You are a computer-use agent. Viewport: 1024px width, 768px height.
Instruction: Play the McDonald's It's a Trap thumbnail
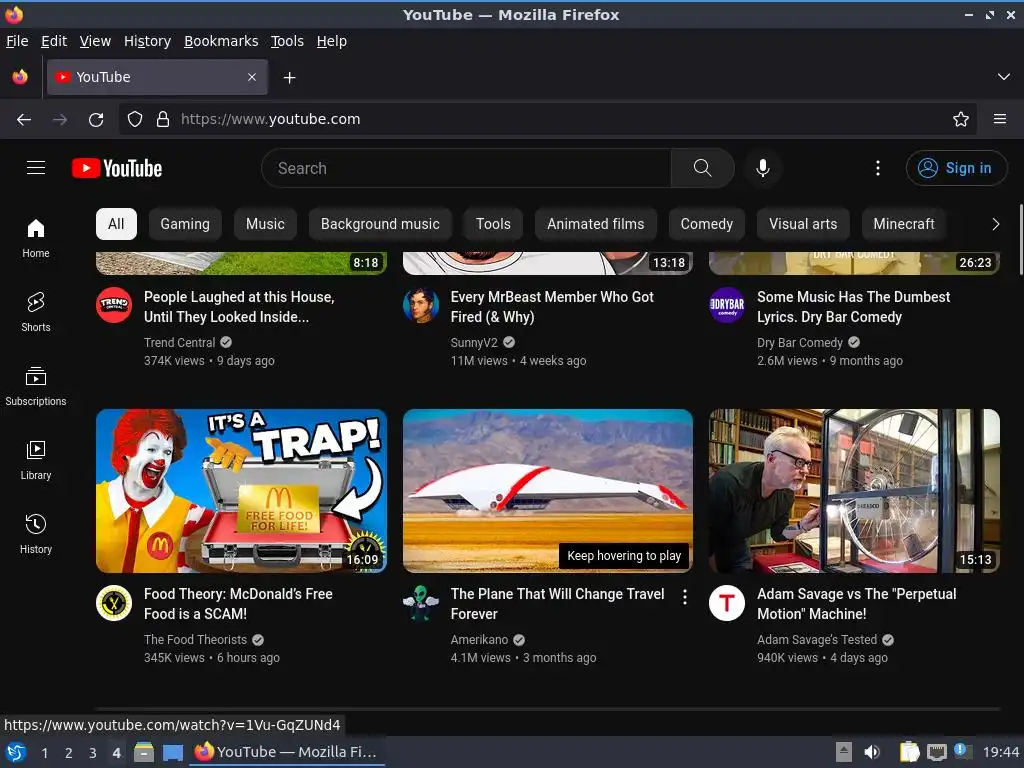(241, 491)
